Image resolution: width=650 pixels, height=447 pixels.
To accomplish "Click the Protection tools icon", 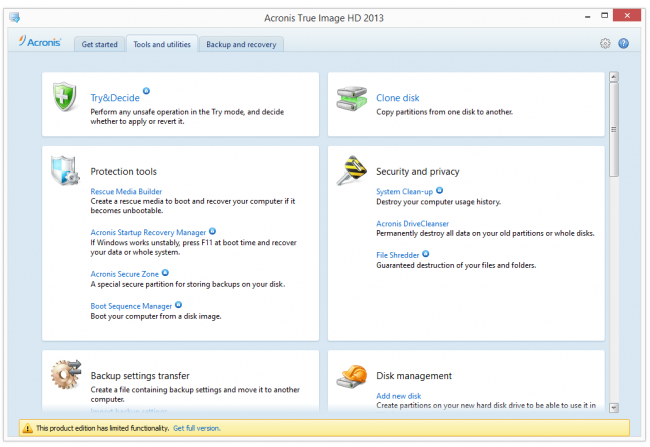I will pos(65,171).
